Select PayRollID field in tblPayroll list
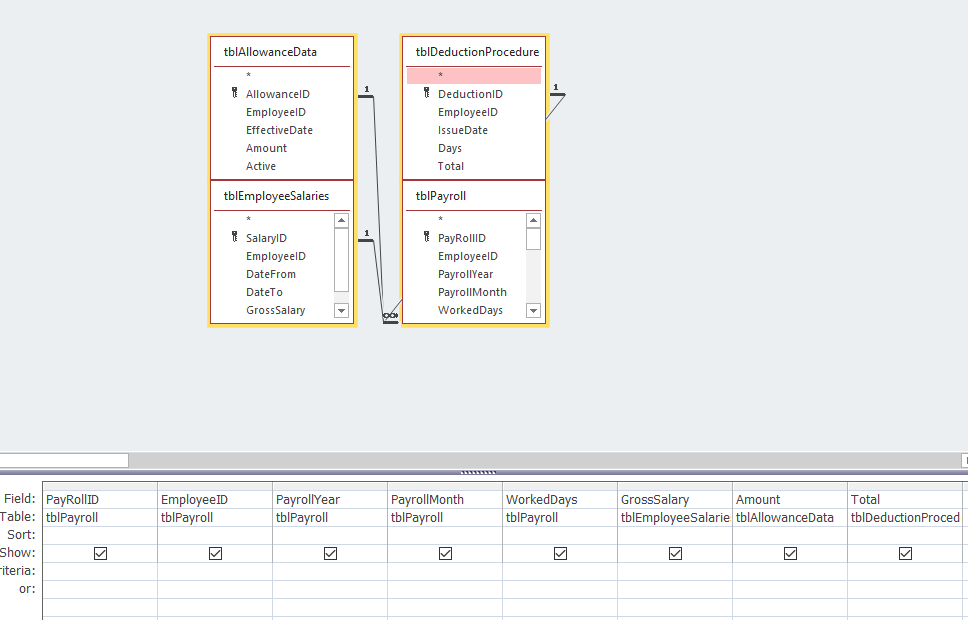The image size is (968, 620). click(462, 238)
